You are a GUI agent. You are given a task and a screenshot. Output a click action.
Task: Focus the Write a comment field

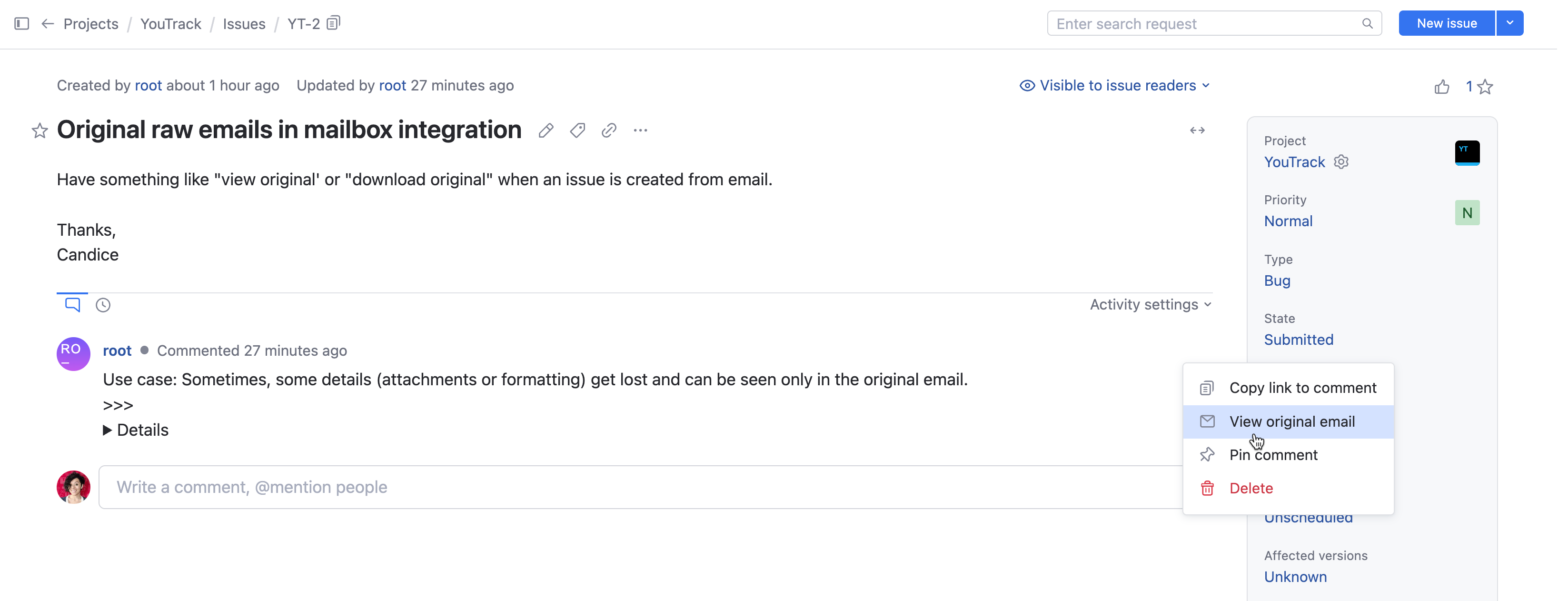click(639, 487)
